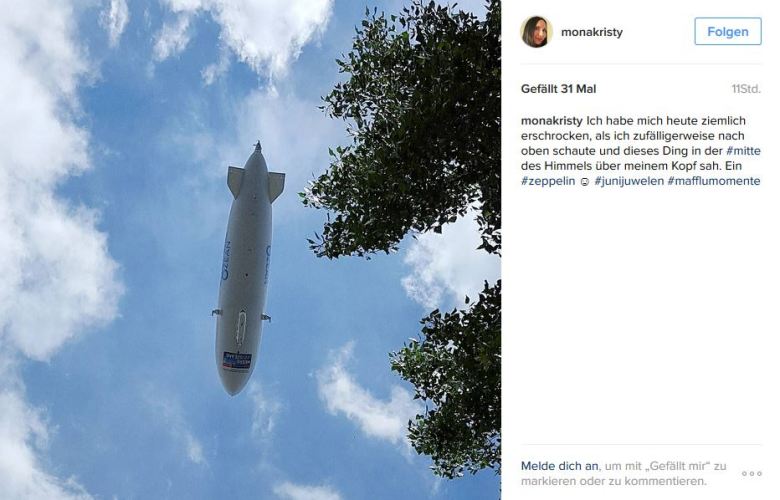Click the emoji after the #zeppelin hashtag
Viewport: 780px width, 500px height.
[x=585, y=182]
